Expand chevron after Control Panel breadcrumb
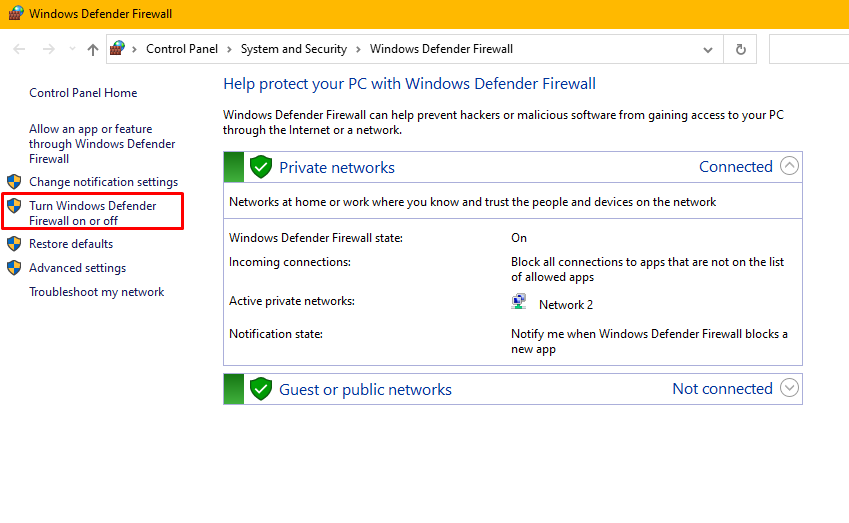 coord(230,49)
